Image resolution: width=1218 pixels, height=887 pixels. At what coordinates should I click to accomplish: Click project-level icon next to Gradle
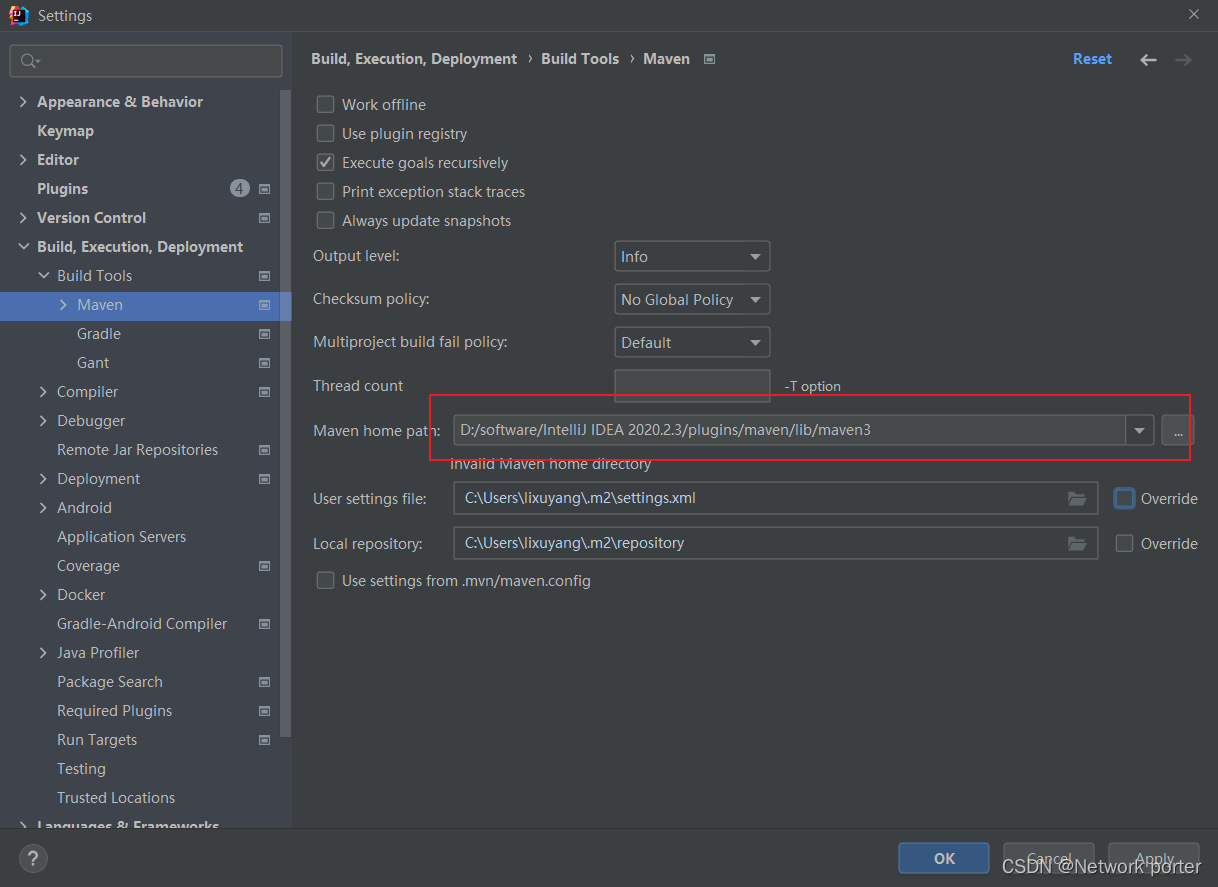(265, 334)
